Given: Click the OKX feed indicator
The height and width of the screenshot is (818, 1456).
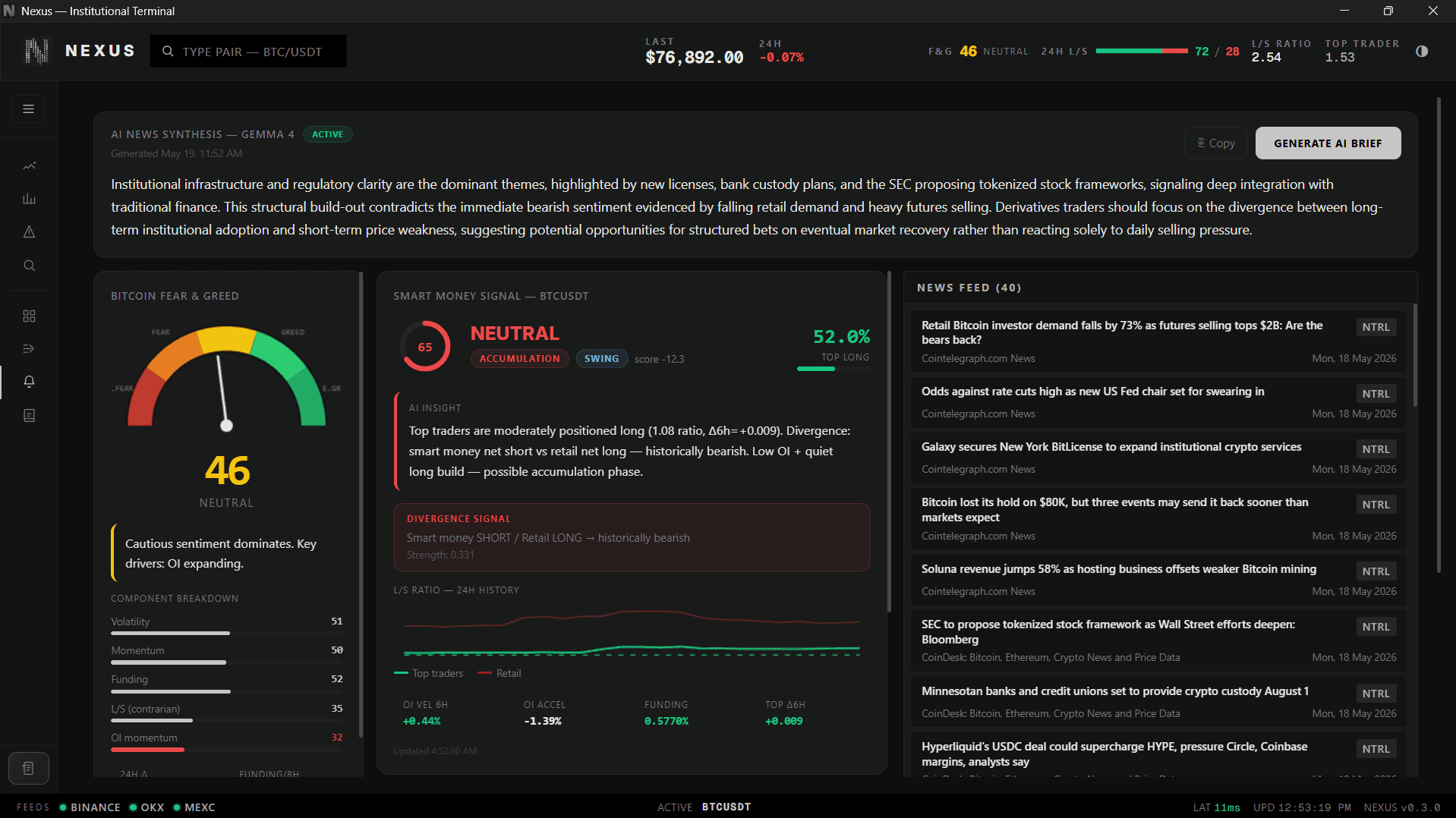Looking at the screenshot, I should pyautogui.click(x=147, y=807).
